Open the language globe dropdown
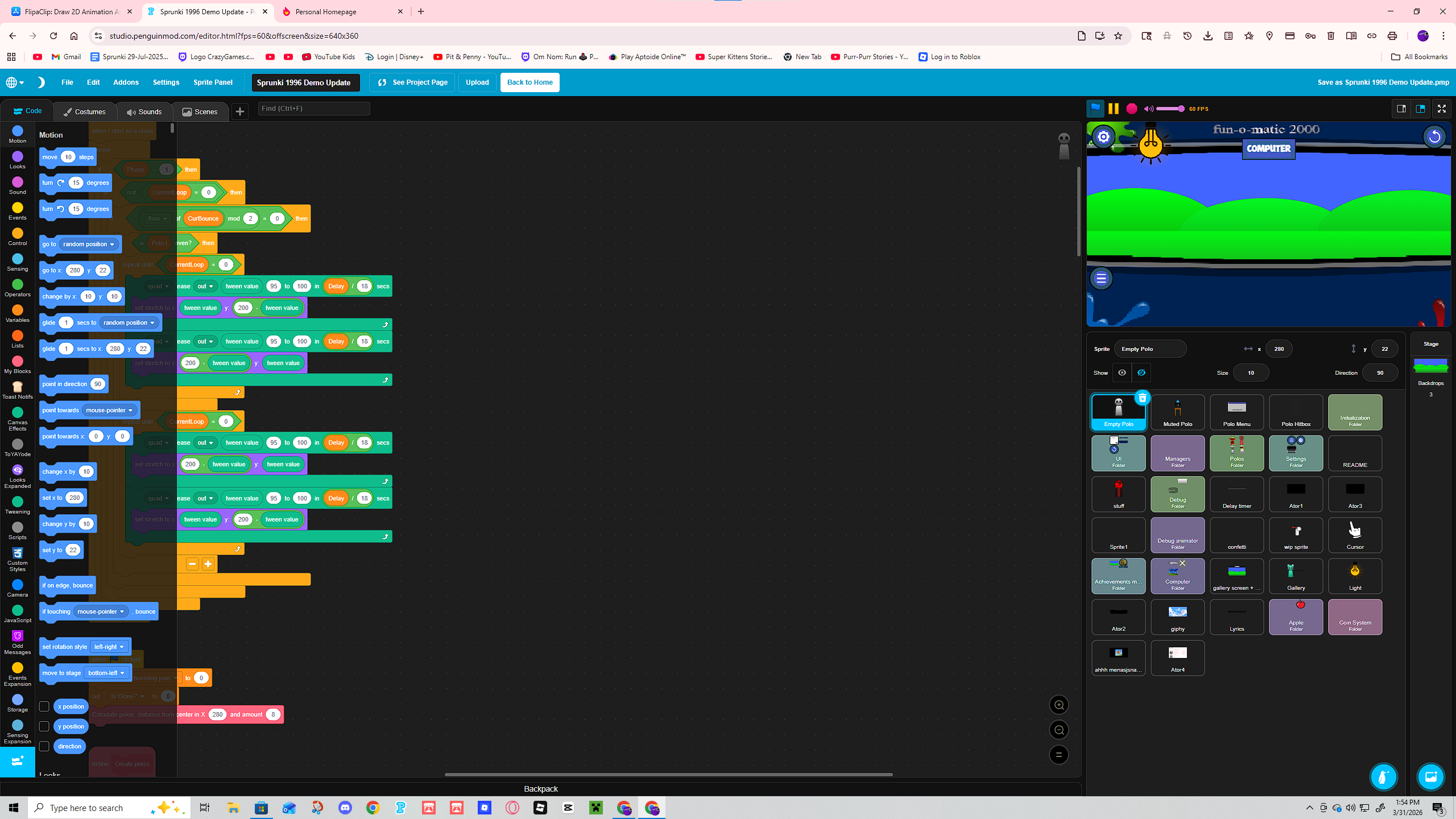This screenshot has height=819, width=1456. [15, 82]
